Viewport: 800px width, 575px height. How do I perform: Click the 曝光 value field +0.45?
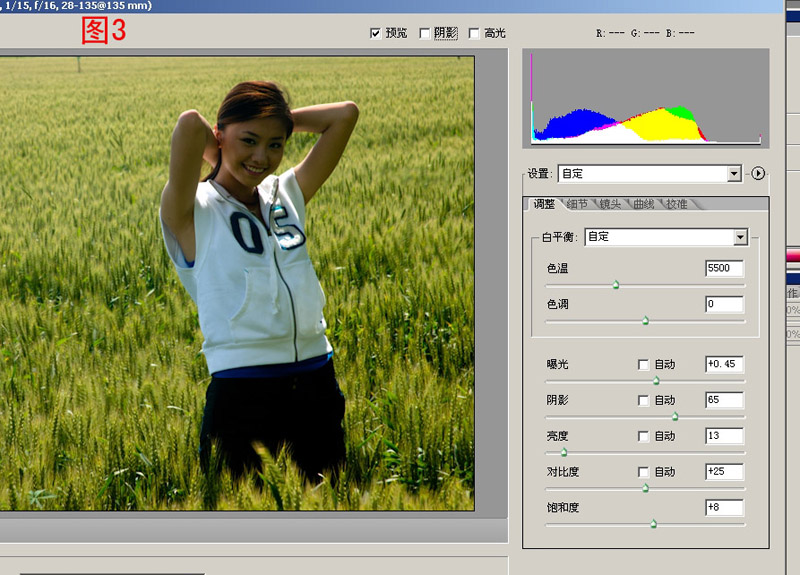(x=724, y=364)
